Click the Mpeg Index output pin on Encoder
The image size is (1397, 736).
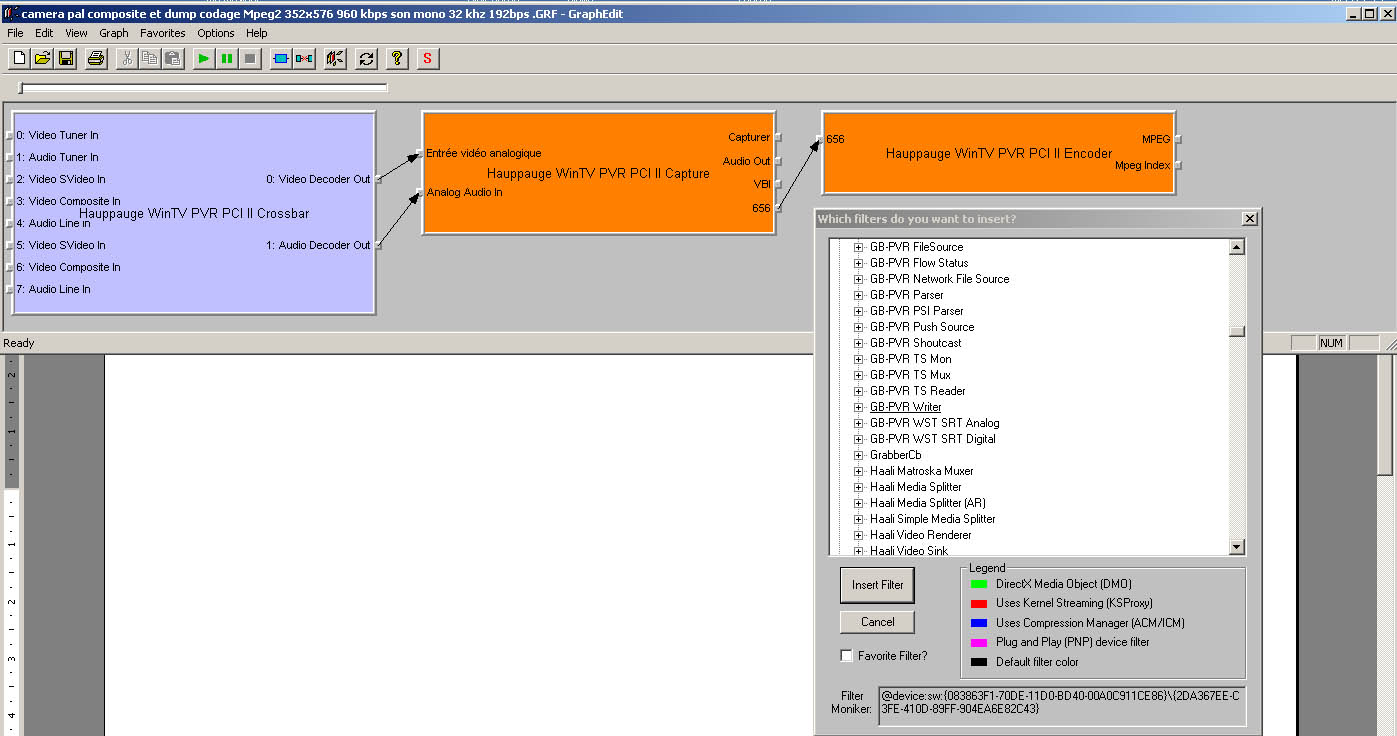[1180, 165]
